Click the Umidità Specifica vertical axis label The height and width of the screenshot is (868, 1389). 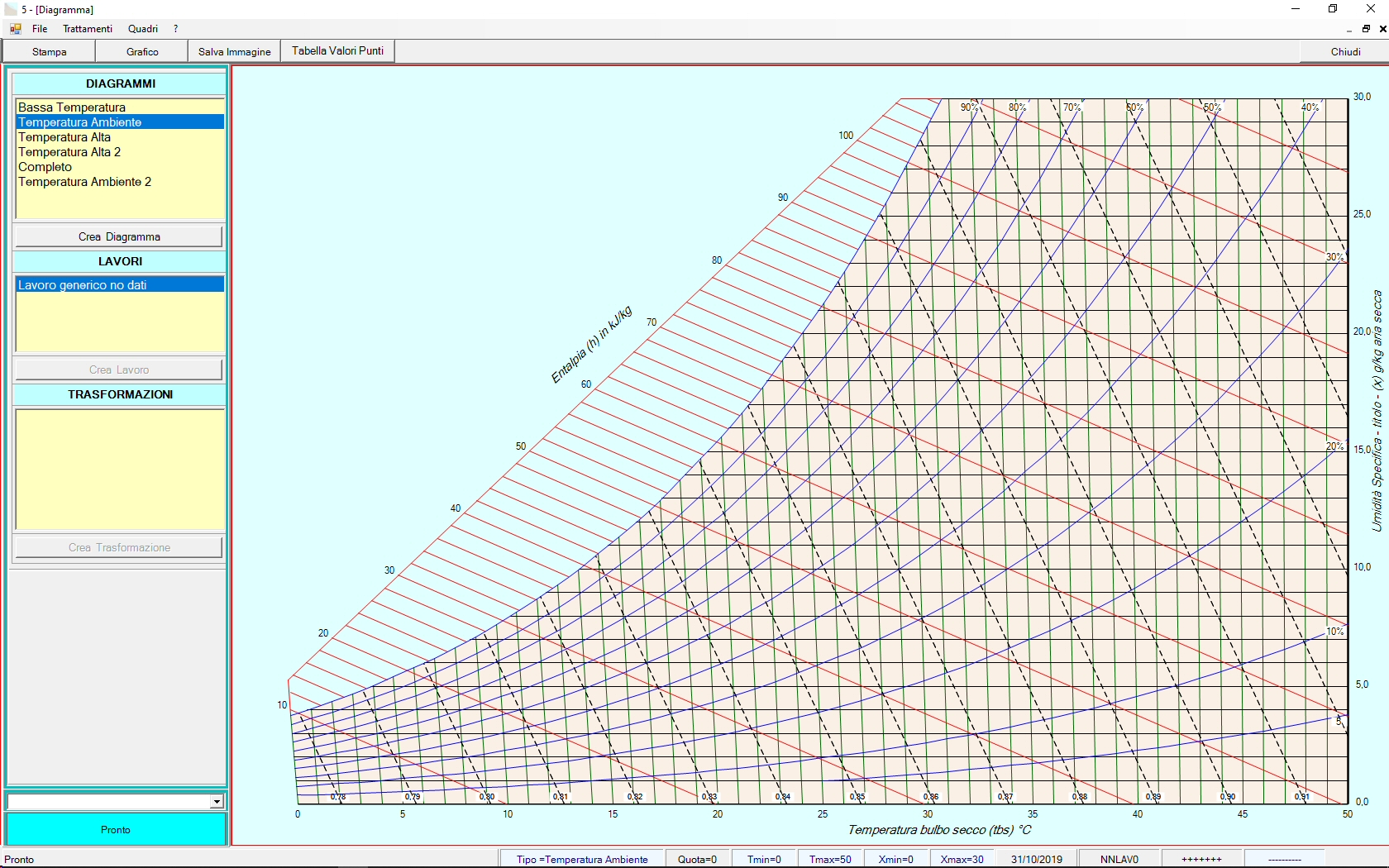pyautogui.click(x=1377, y=411)
